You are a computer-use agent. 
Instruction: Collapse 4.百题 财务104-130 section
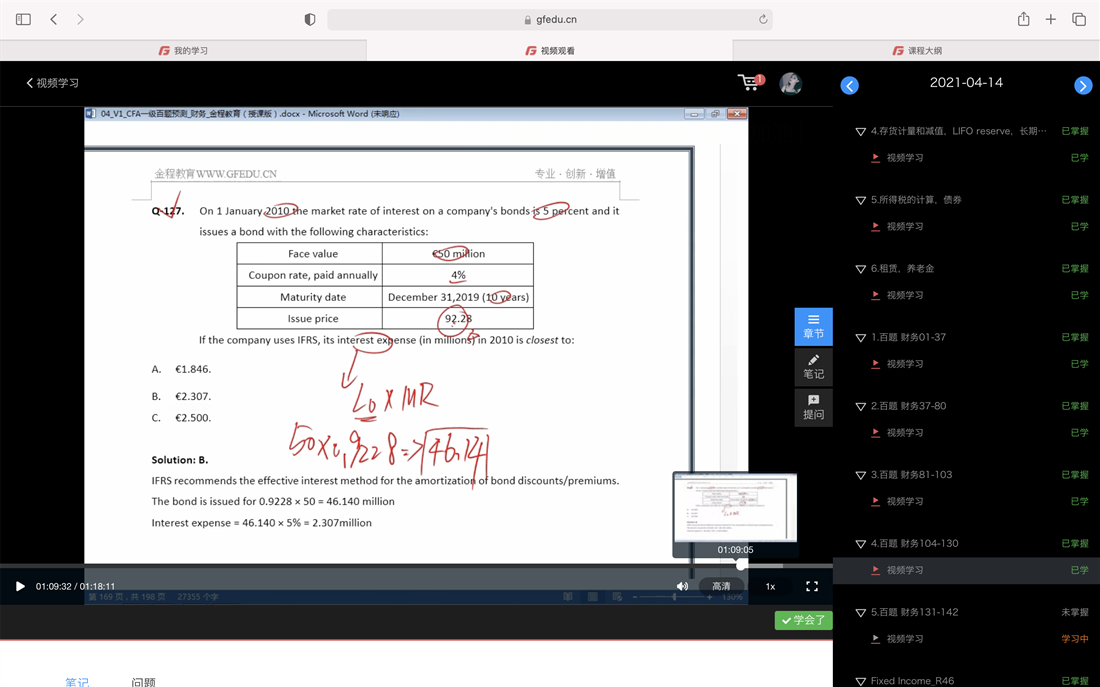click(x=861, y=544)
